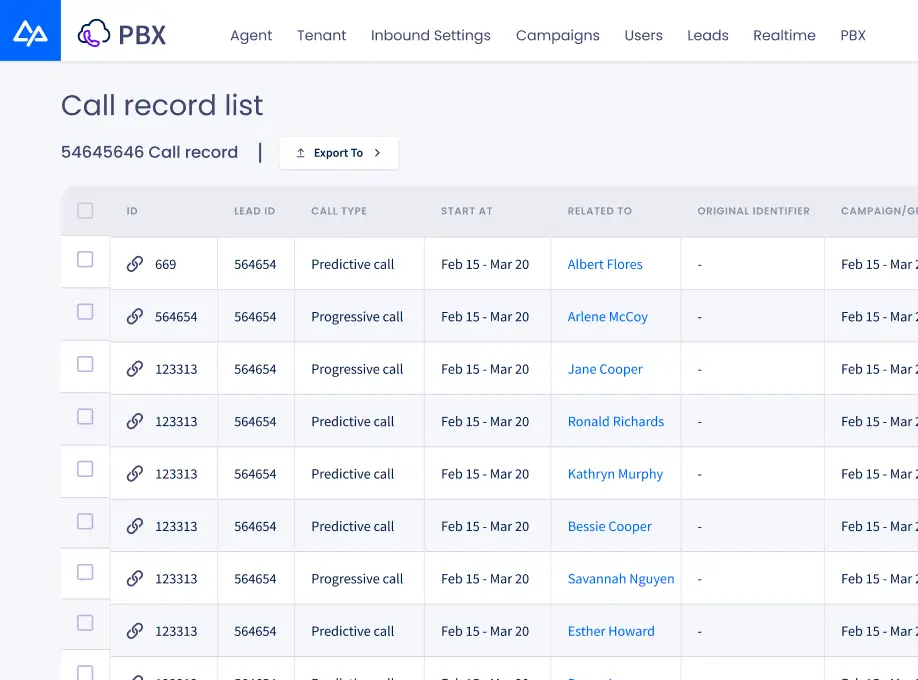
Task: Click ID 123313 in the Esther Howard row
Action: click(x=176, y=631)
